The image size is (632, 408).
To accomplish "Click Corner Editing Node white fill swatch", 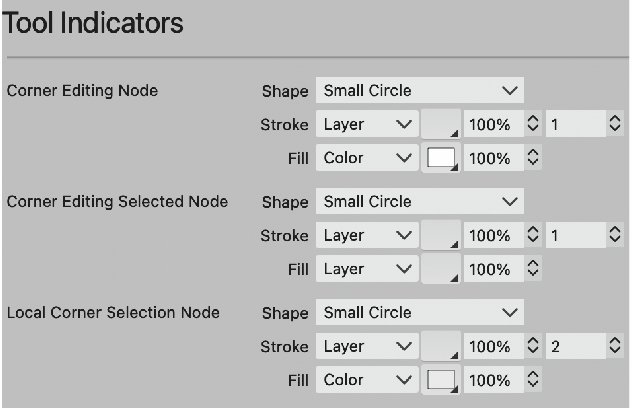I will 441,158.
